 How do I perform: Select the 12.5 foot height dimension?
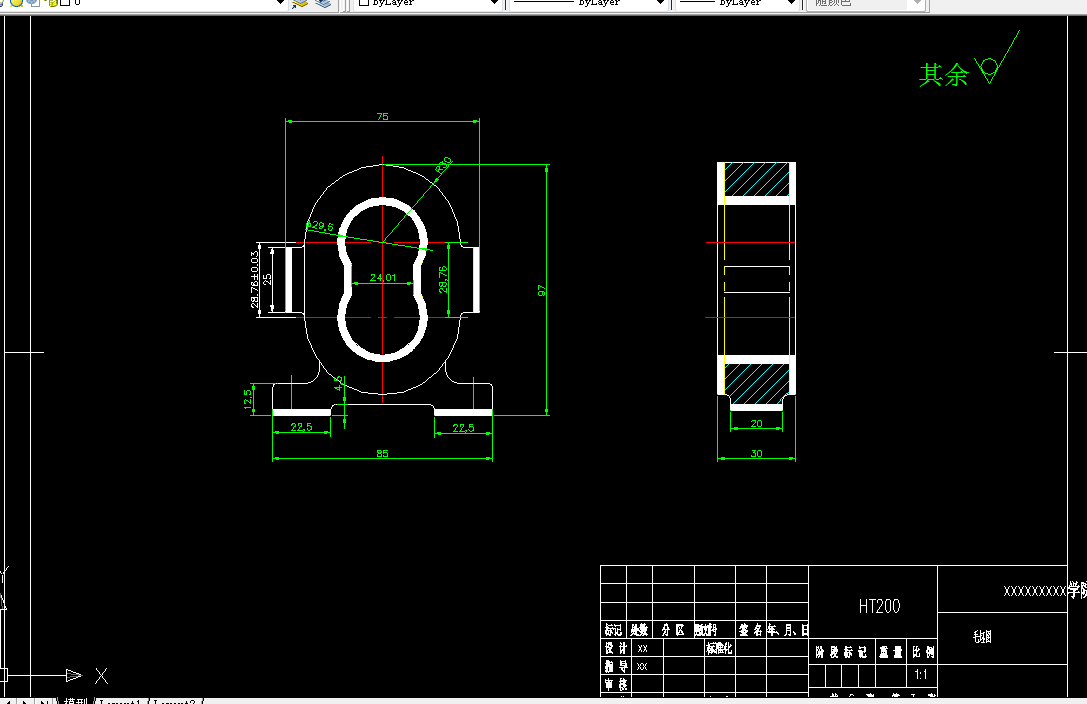pyautogui.click(x=247, y=399)
